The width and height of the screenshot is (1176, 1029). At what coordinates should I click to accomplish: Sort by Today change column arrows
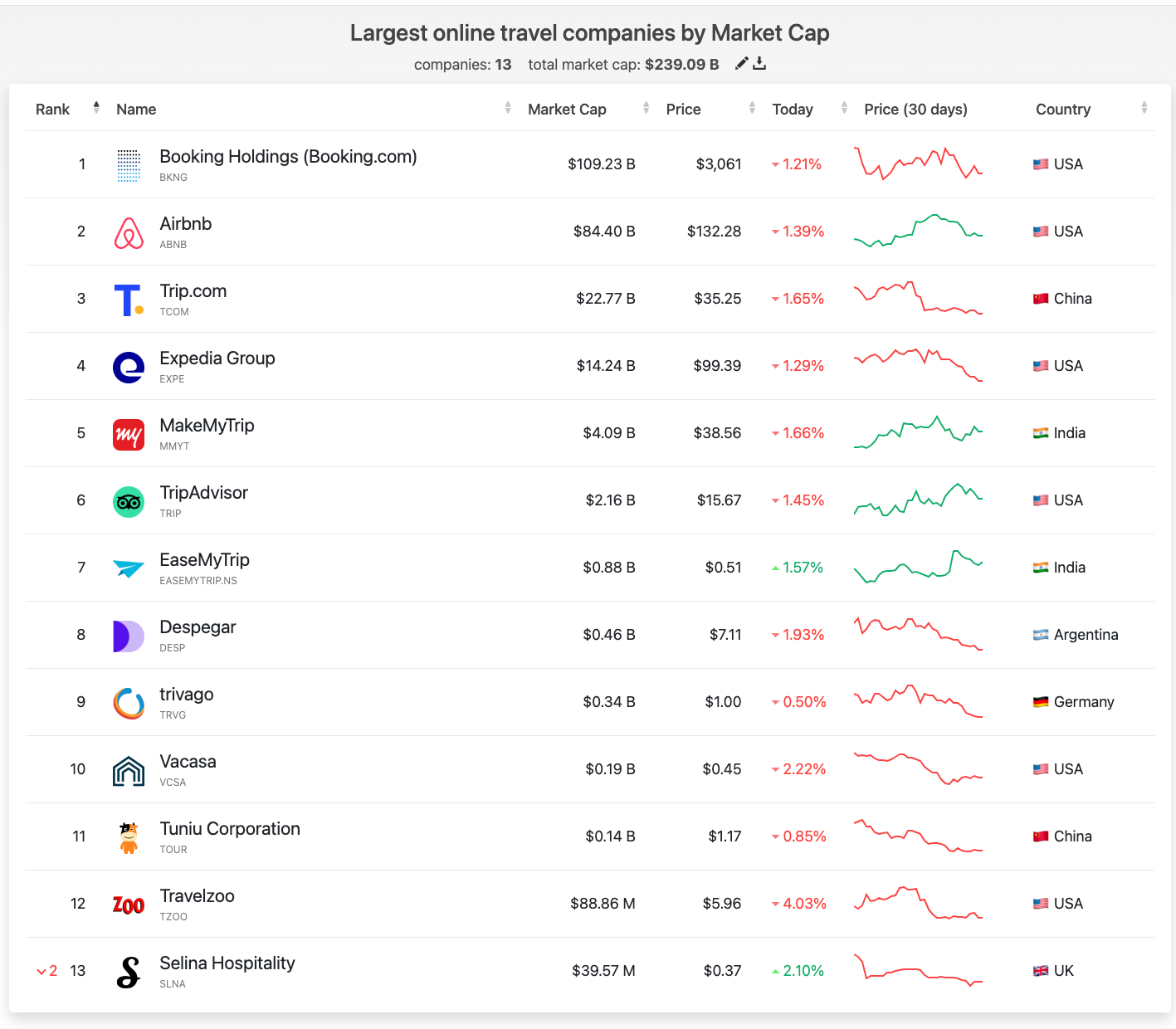[x=844, y=108]
